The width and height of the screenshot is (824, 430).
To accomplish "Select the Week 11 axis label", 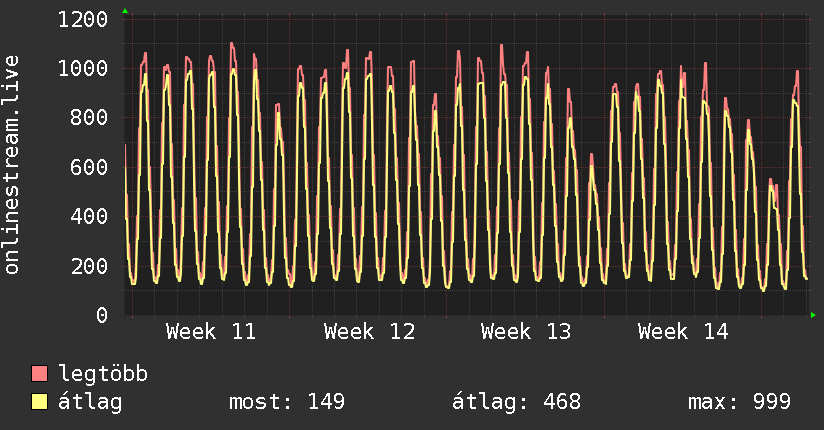I will 212,331.
